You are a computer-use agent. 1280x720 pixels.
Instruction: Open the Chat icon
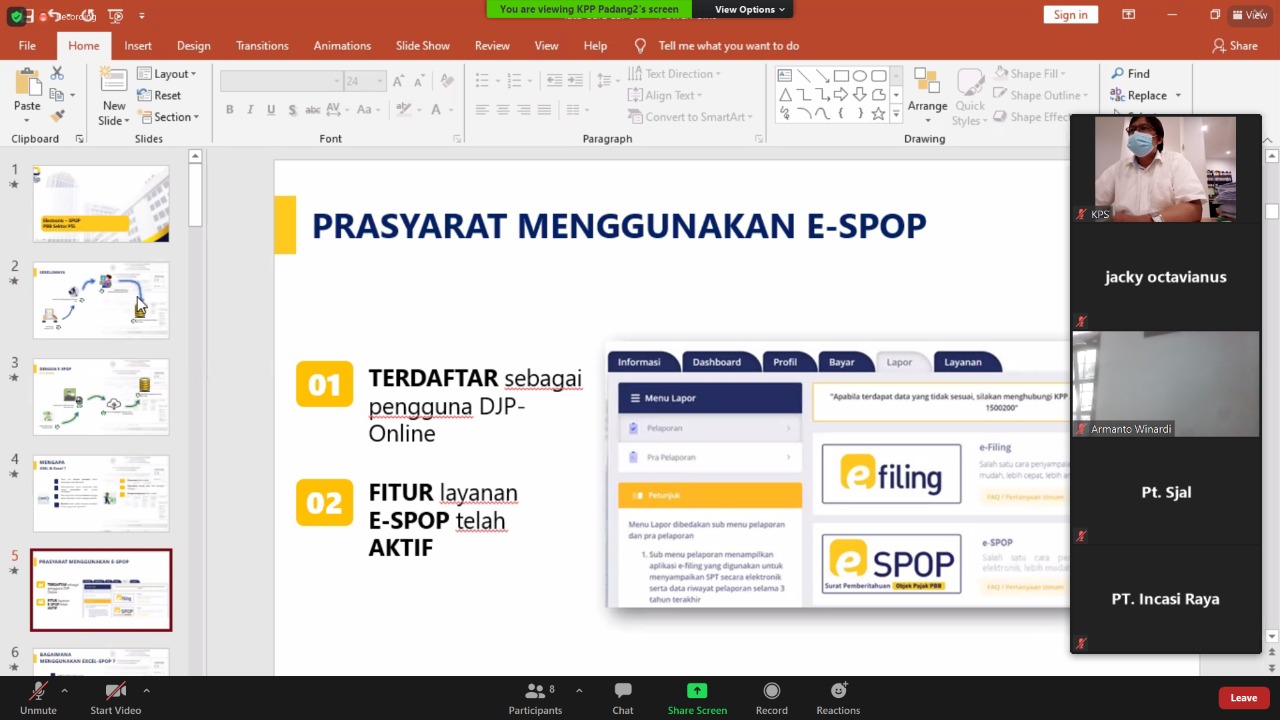623,691
